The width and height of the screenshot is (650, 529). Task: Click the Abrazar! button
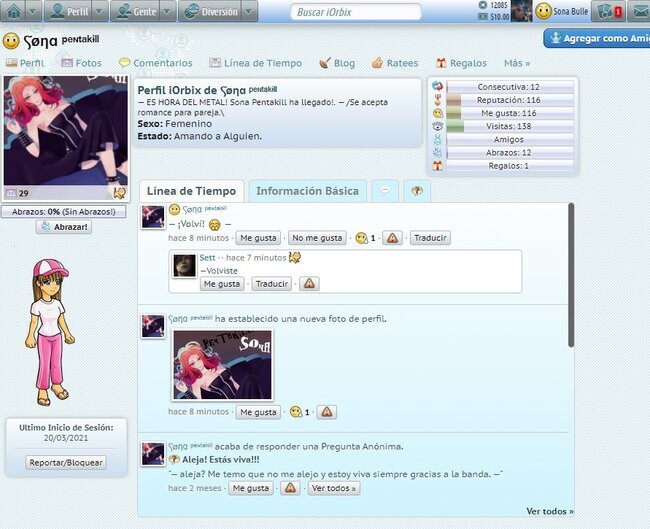tap(64, 227)
